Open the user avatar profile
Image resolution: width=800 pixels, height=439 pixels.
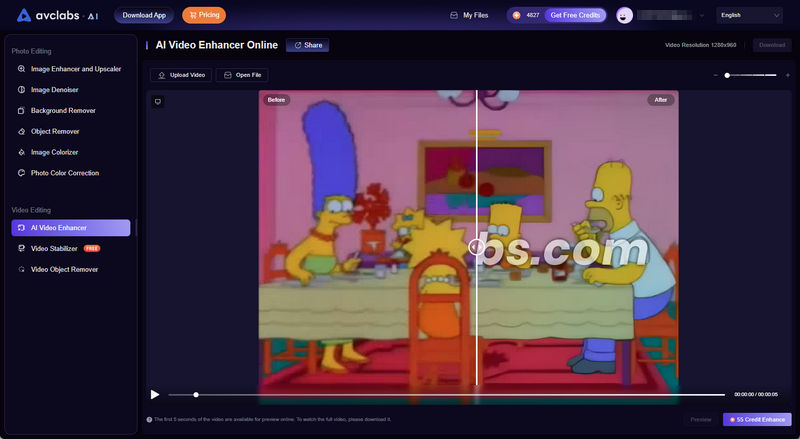coord(624,15)
